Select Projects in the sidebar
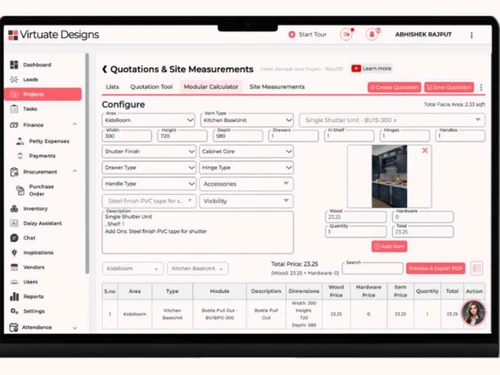This screenshot has width=500, height=375. (x=43, y=94)
